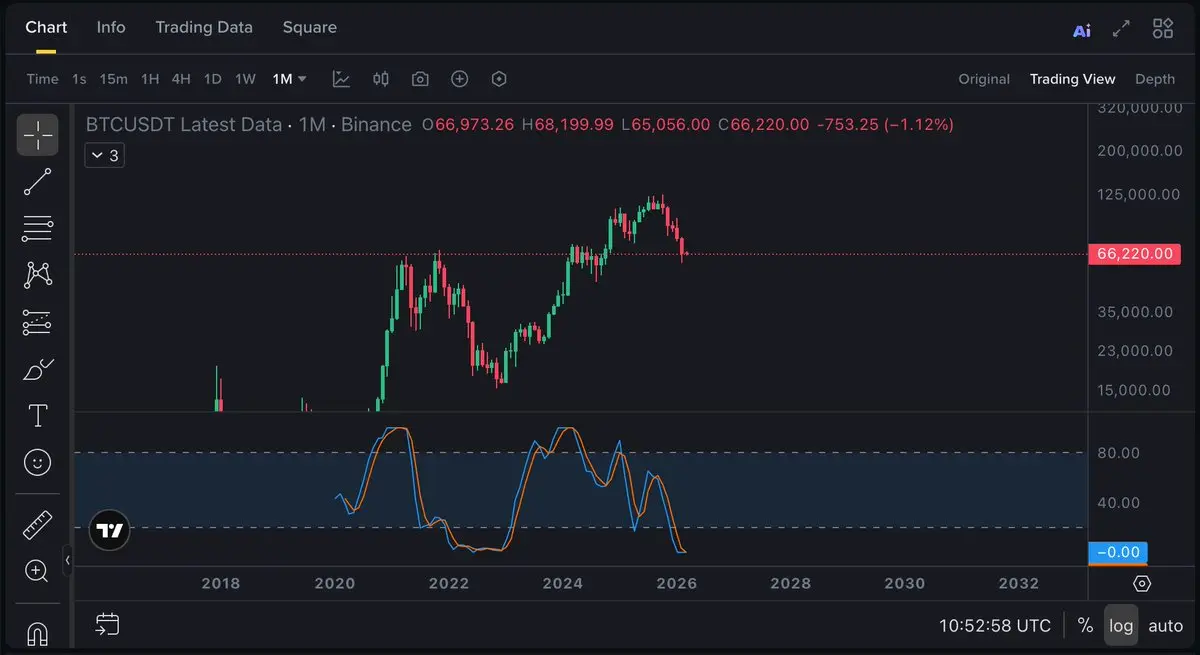This screenshot has width=1200, height=655.
Task: Click the 80.00 oscillator level label
Action: coord(1118,453)
